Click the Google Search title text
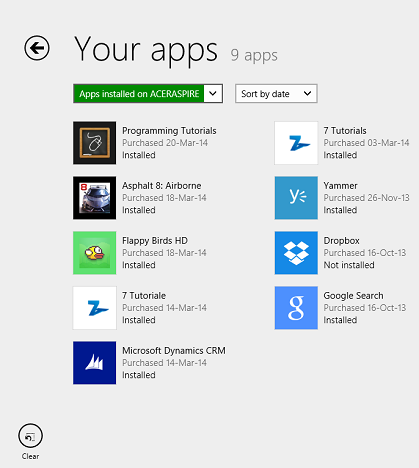419x468 pixels. click(353, 296)
